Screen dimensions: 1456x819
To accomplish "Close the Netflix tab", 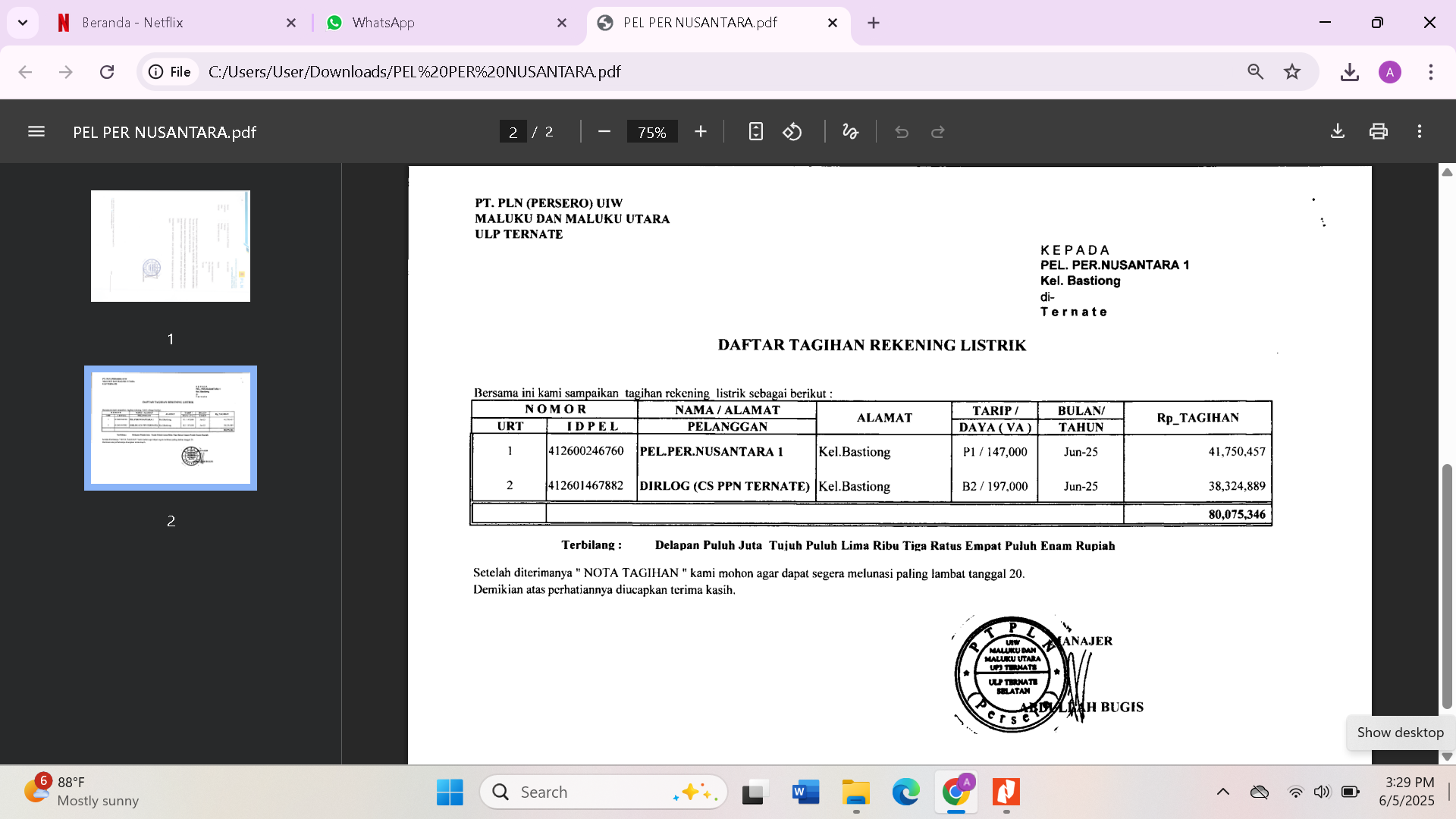I will (x=291, y=23).
